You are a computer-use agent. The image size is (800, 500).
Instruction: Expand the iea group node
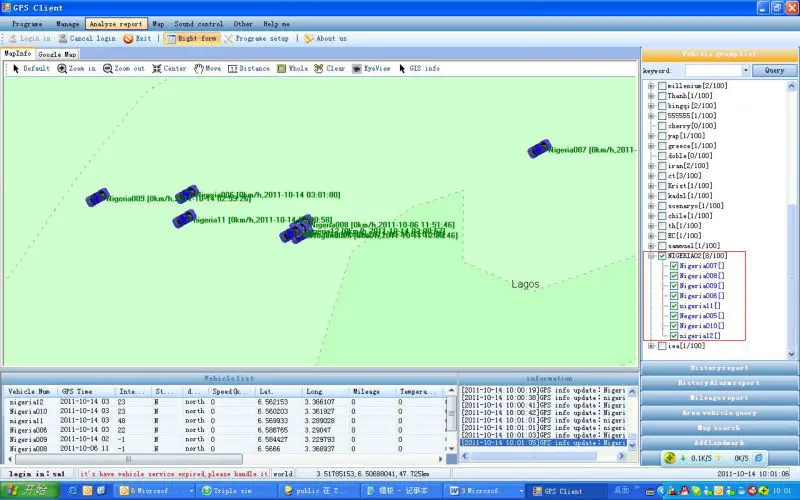click(651, 346)
